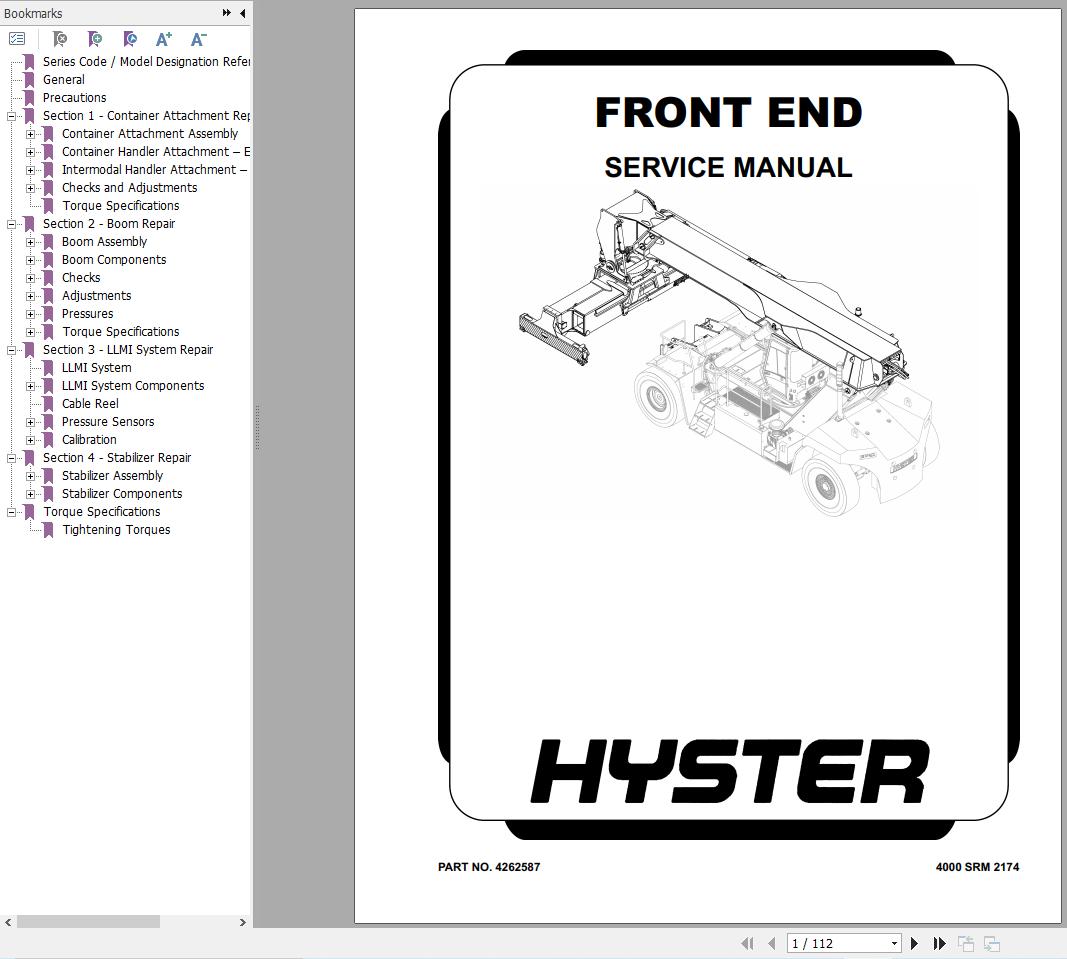The height and width of the screenshot is (959, 1067).
Task: Click the page number input field
Action: (x=838, y=943)
